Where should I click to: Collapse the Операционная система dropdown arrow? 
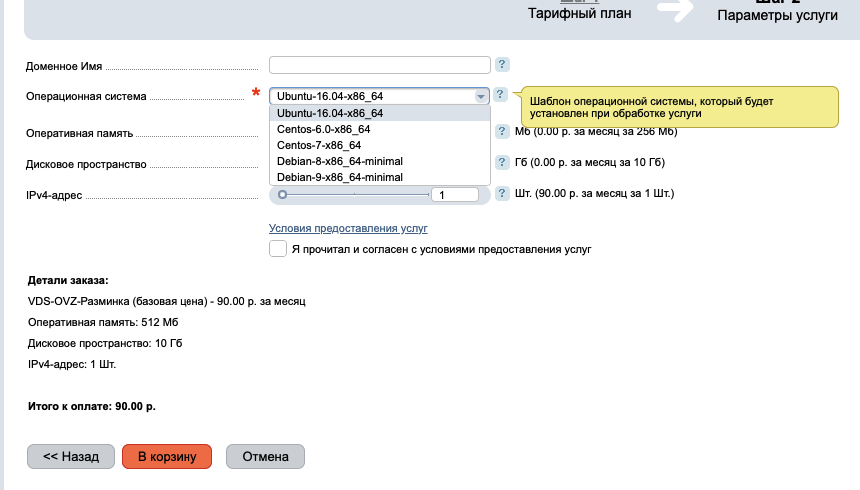pos(481,97)
